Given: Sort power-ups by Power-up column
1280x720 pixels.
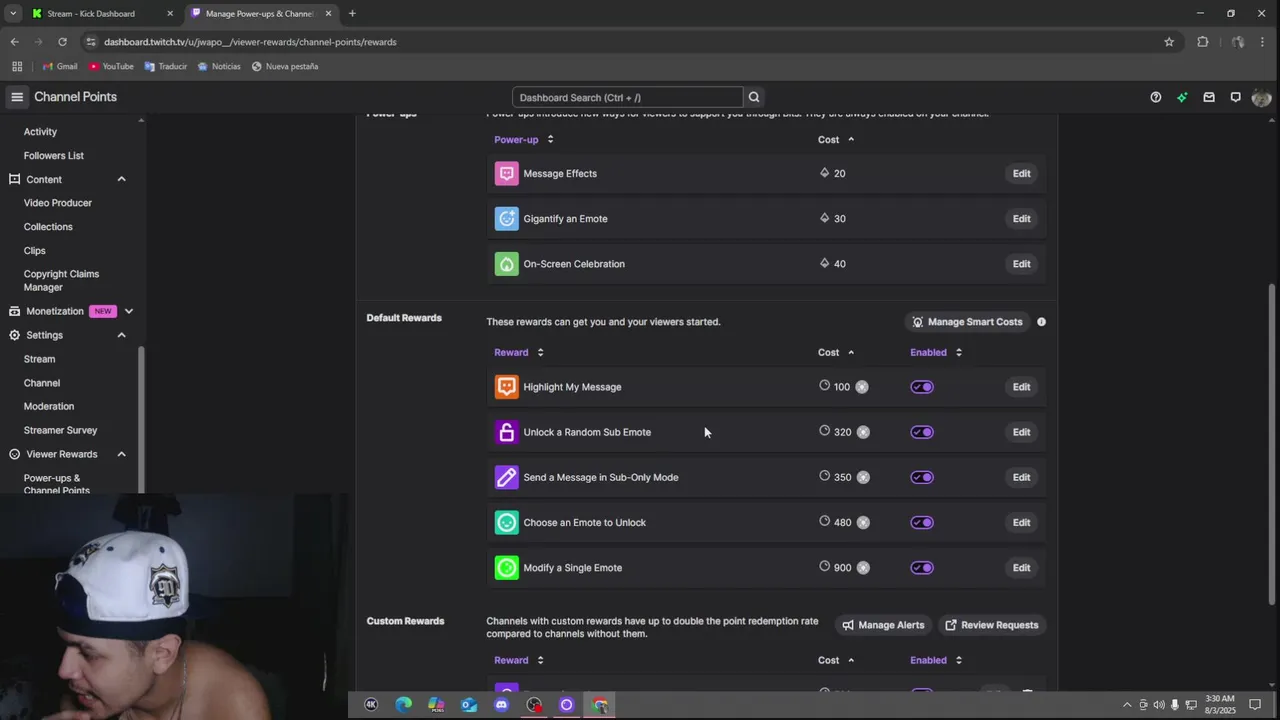Looking at the screenshot, I should pos(524,140).
